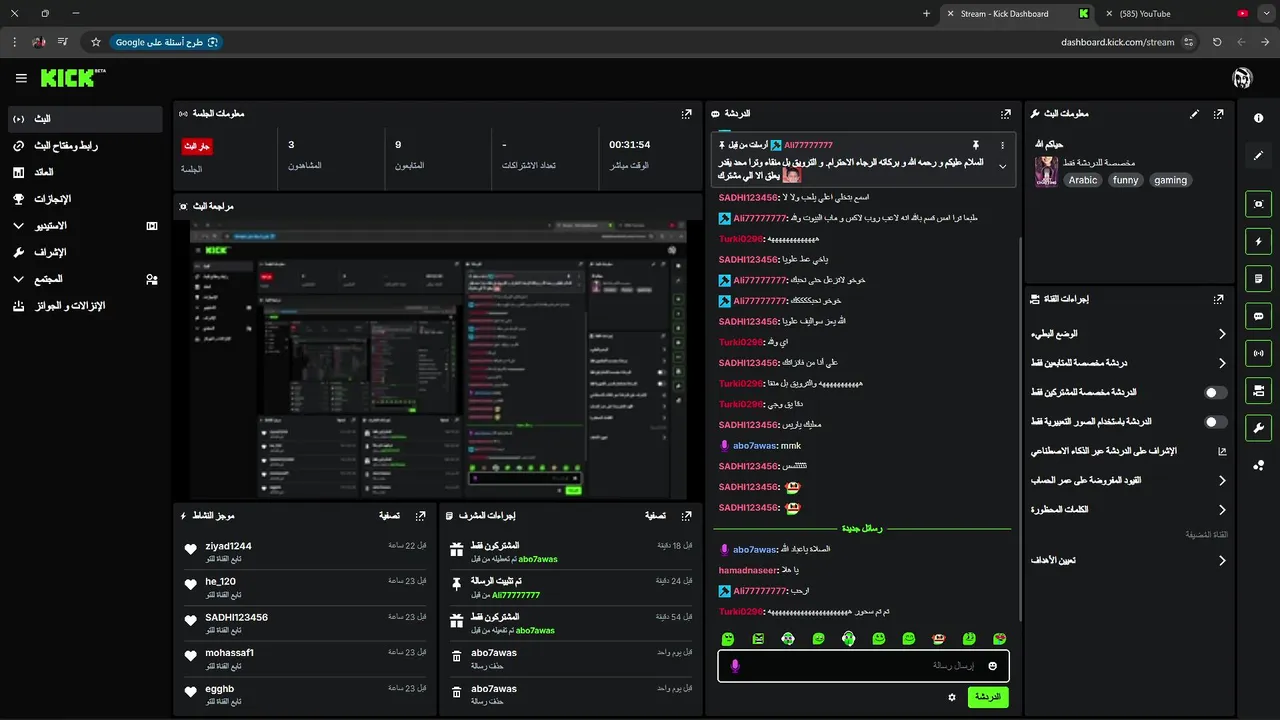The height and width of the screenshot is (720, 1280).
Task: Reload the page with browser refresh icon
Action: (1216, 42)
